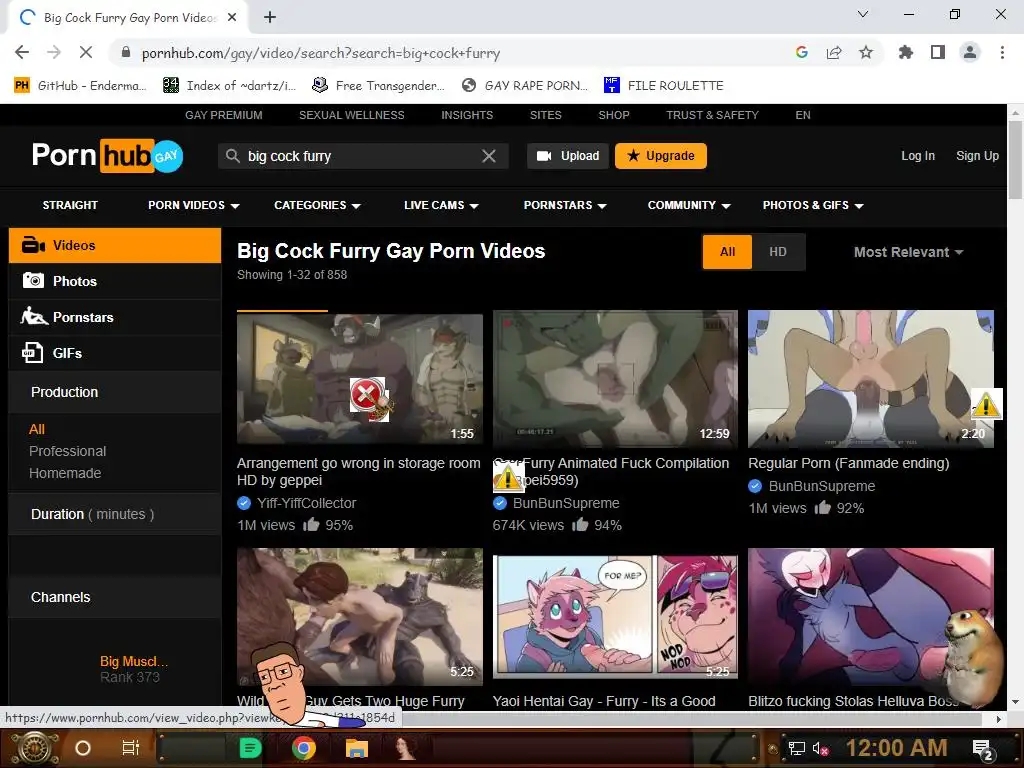
Task: Open Task View on the taskbar
Action: (x=131, y=748)
